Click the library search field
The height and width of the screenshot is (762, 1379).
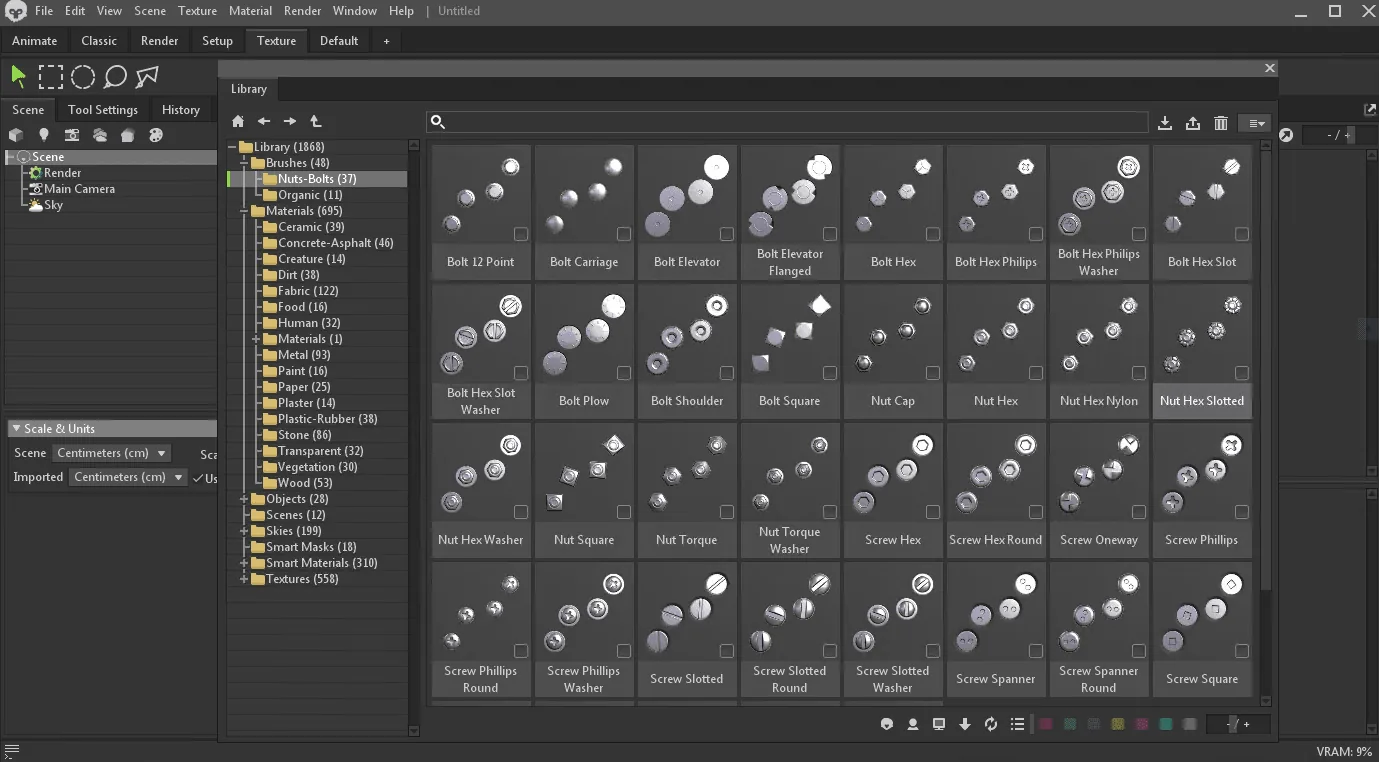point(787,122)
